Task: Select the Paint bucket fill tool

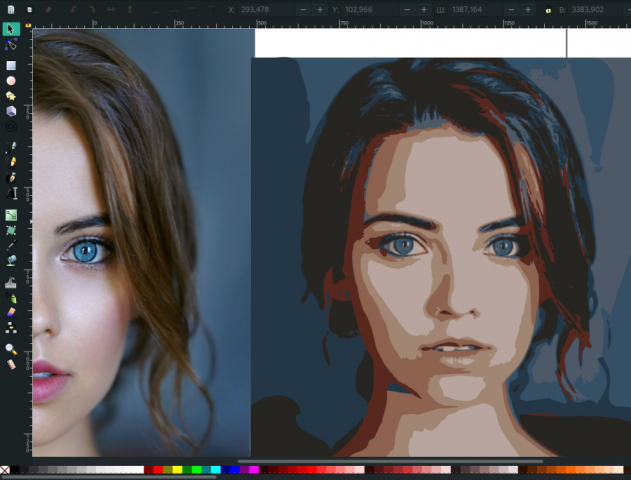Action: (x=11, y=261)
